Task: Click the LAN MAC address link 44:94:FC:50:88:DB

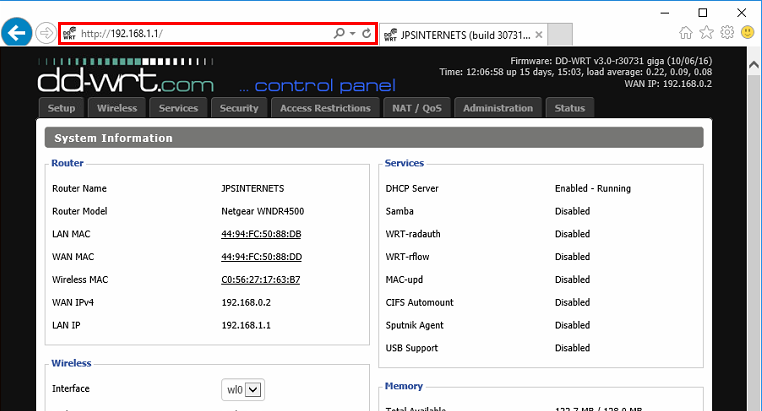Action: (x=261, y=234)
